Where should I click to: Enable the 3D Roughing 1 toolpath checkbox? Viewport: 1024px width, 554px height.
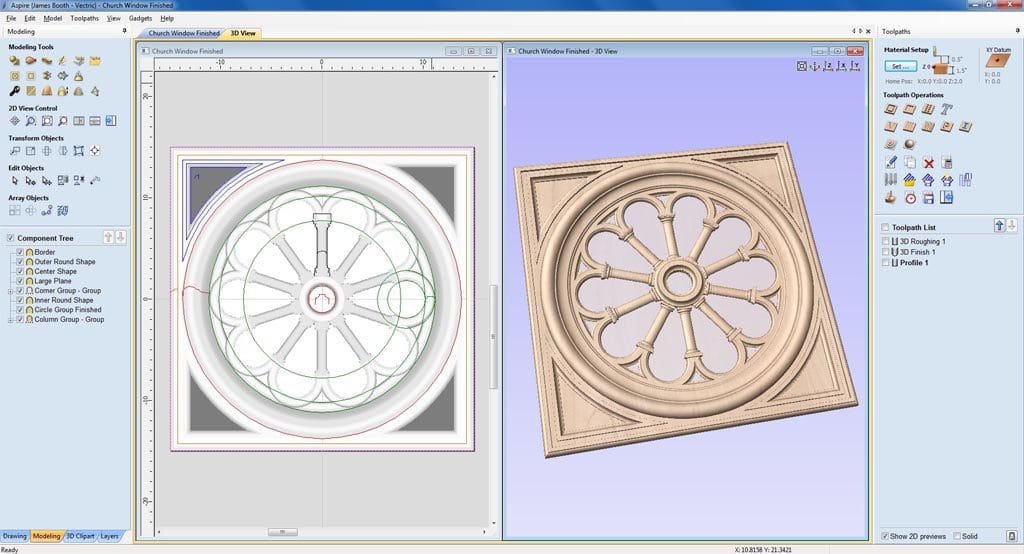pos(885,241)
